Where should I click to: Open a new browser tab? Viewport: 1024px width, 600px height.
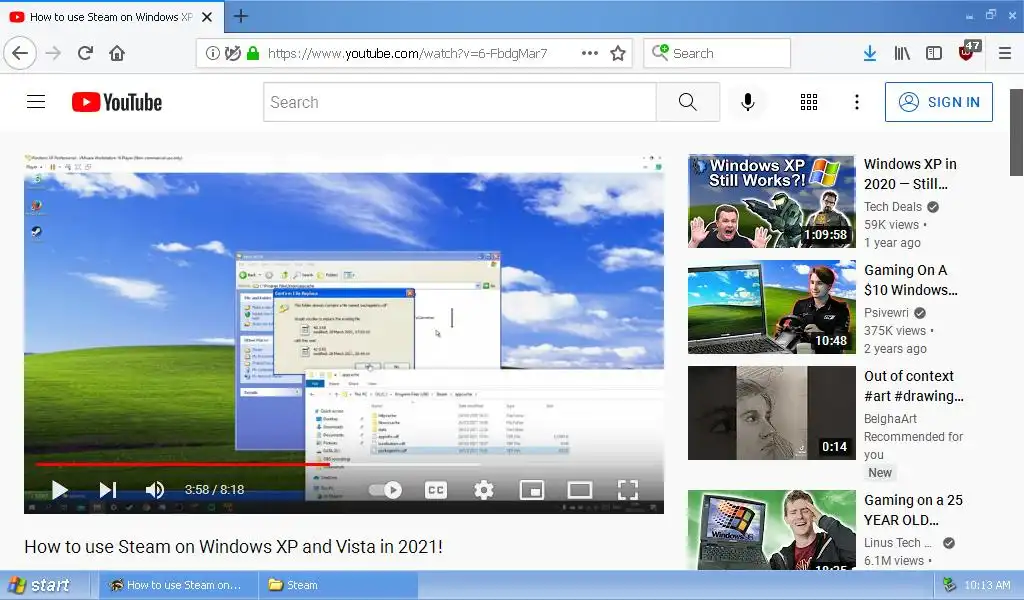click(x=240, y=16)
